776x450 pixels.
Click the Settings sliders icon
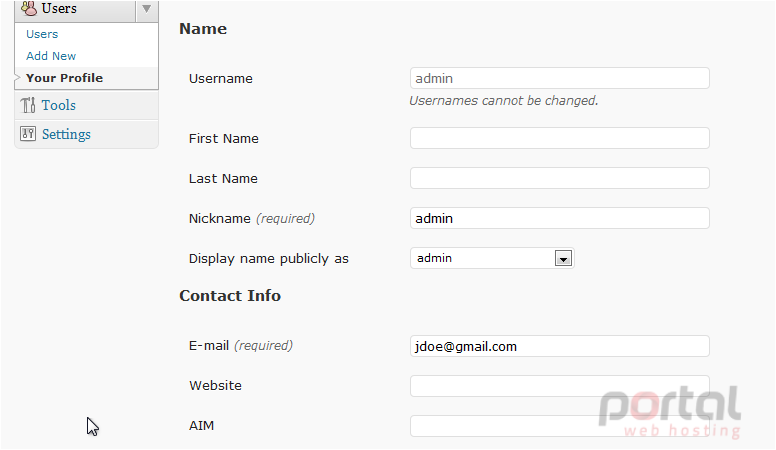28,134
